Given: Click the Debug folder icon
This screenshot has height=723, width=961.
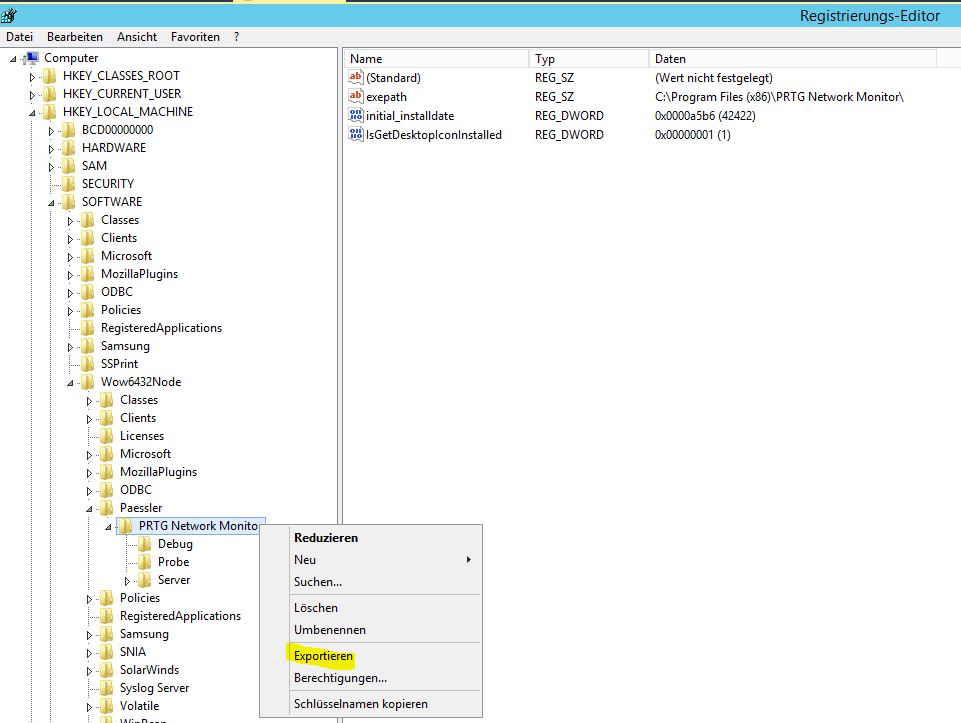Looking at the screenshot, I should point(145,544).
